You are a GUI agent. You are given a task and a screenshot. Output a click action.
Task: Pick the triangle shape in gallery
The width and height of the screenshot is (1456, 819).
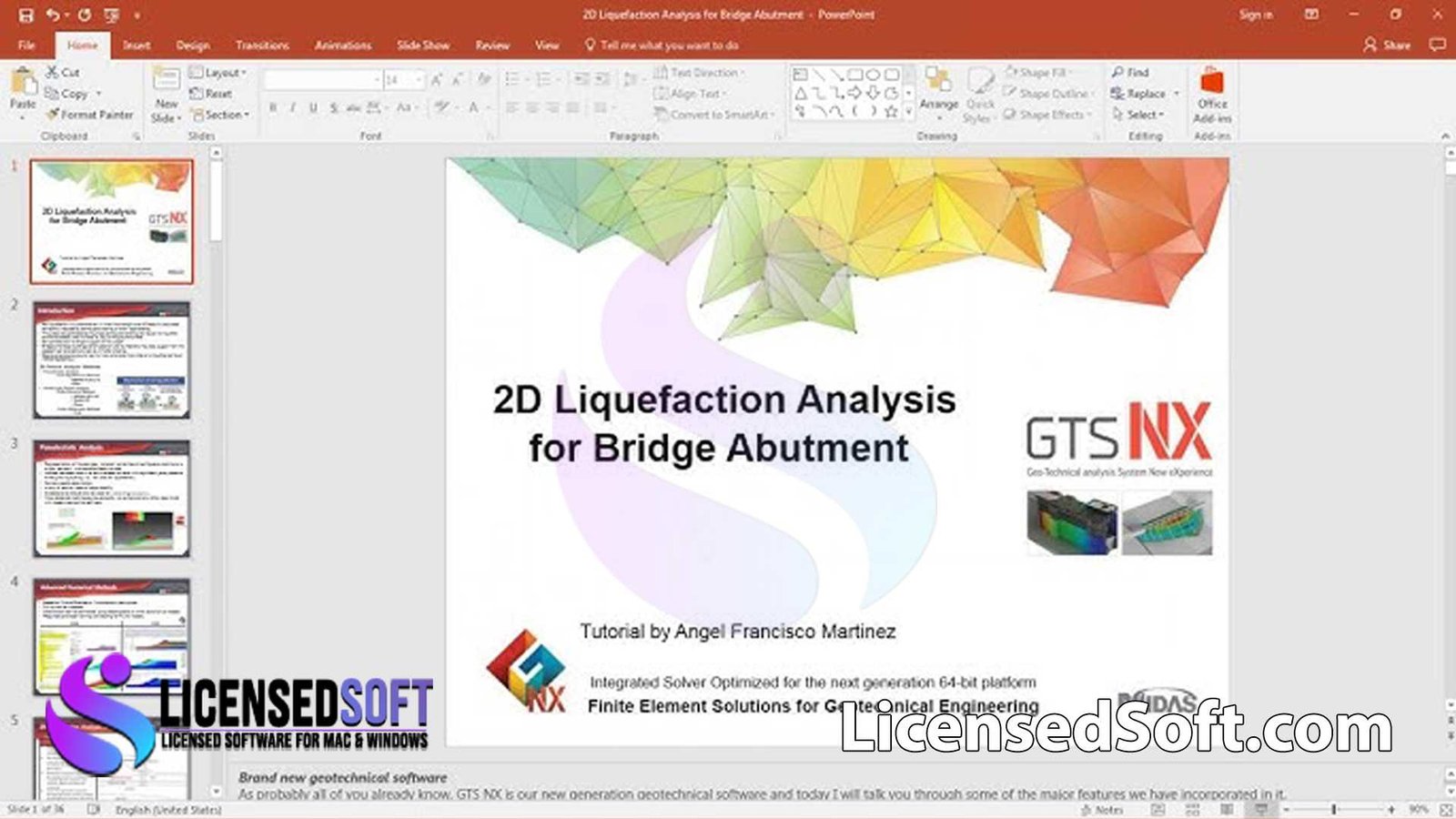click(800, 93)
